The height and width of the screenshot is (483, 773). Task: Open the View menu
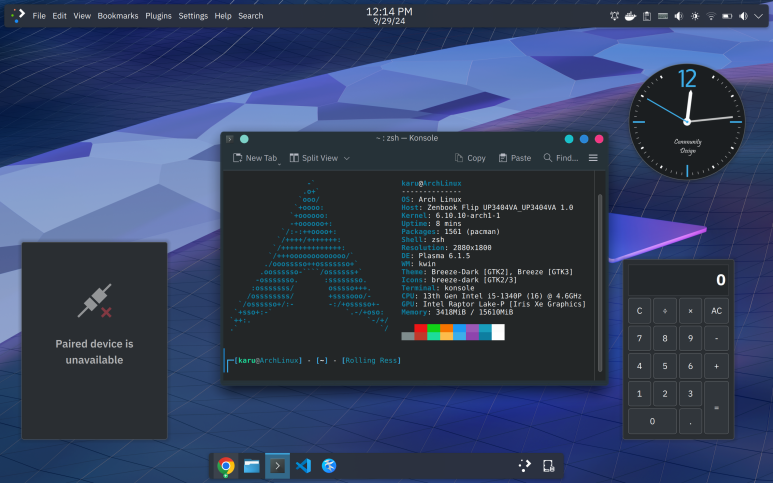82,16
